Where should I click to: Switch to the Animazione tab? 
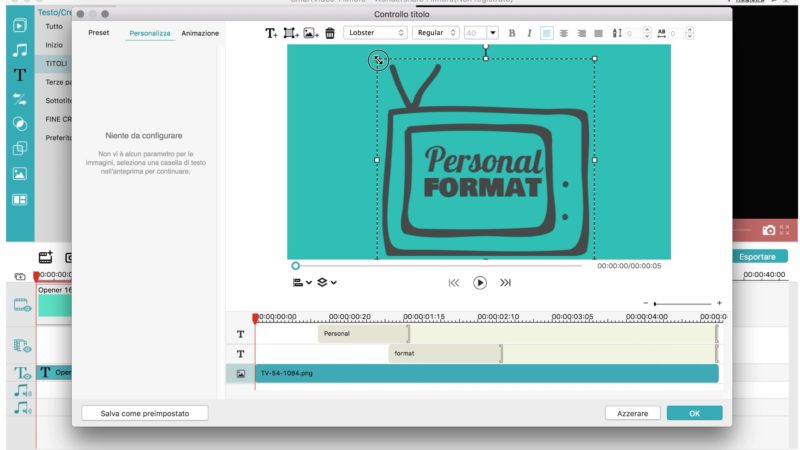tap(200, 33)
